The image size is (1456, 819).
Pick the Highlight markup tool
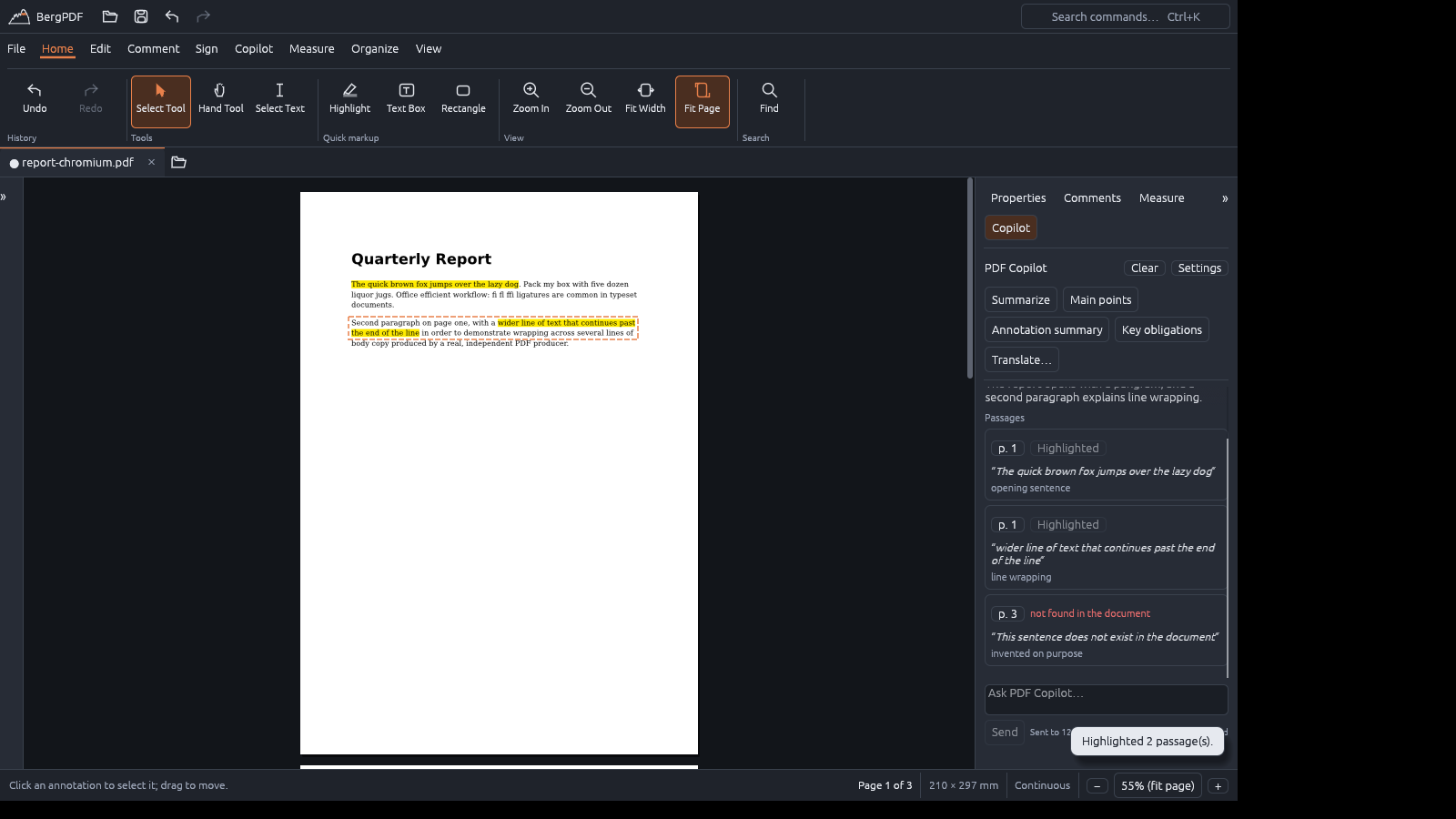click(350, 101)
